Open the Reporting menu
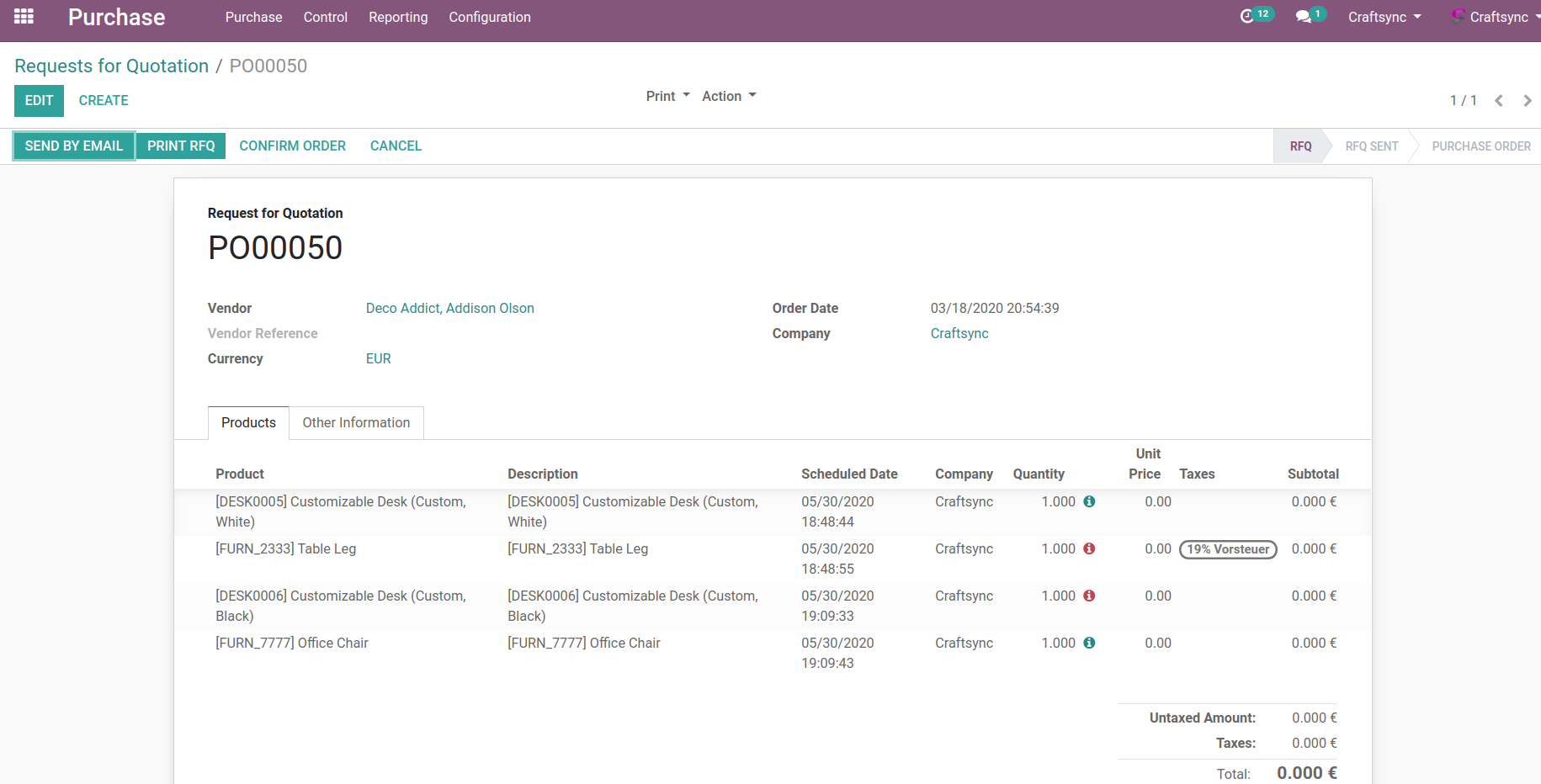 point(398,17)
